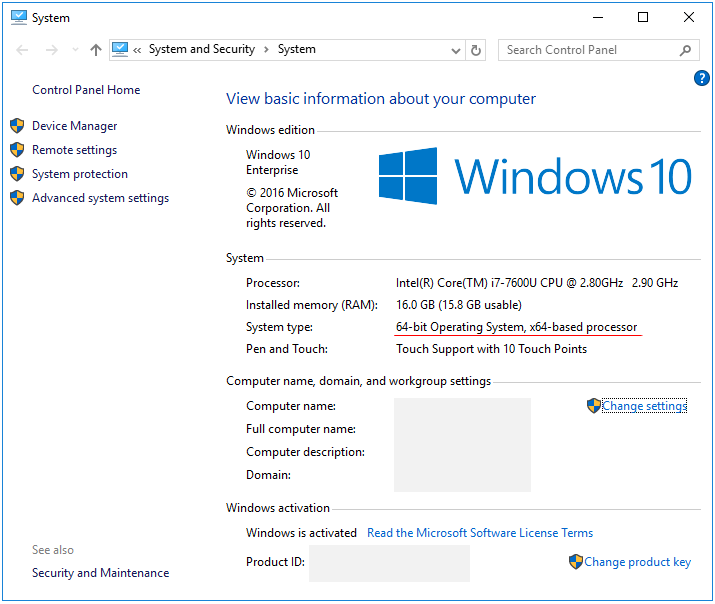
Task: Click the Computer name label
Action: point(291,406)
